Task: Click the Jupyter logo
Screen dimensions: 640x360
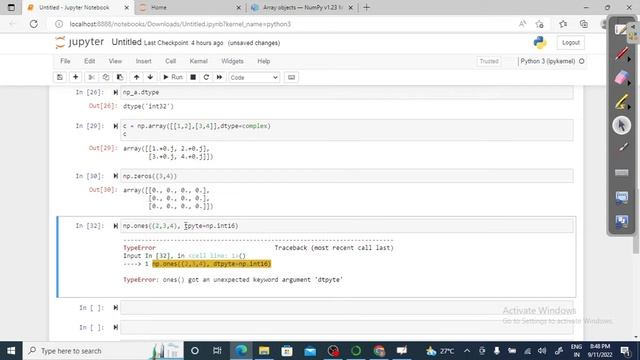Action: click(x=80, y=42)
